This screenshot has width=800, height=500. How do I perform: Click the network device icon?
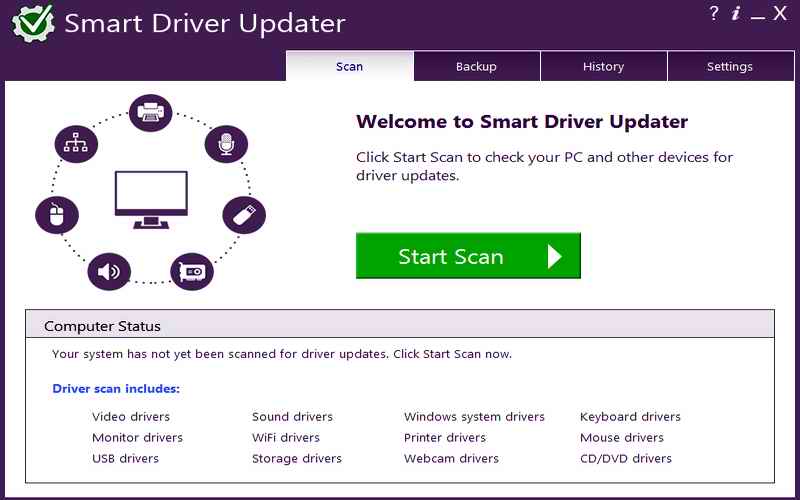coord(75,144)
